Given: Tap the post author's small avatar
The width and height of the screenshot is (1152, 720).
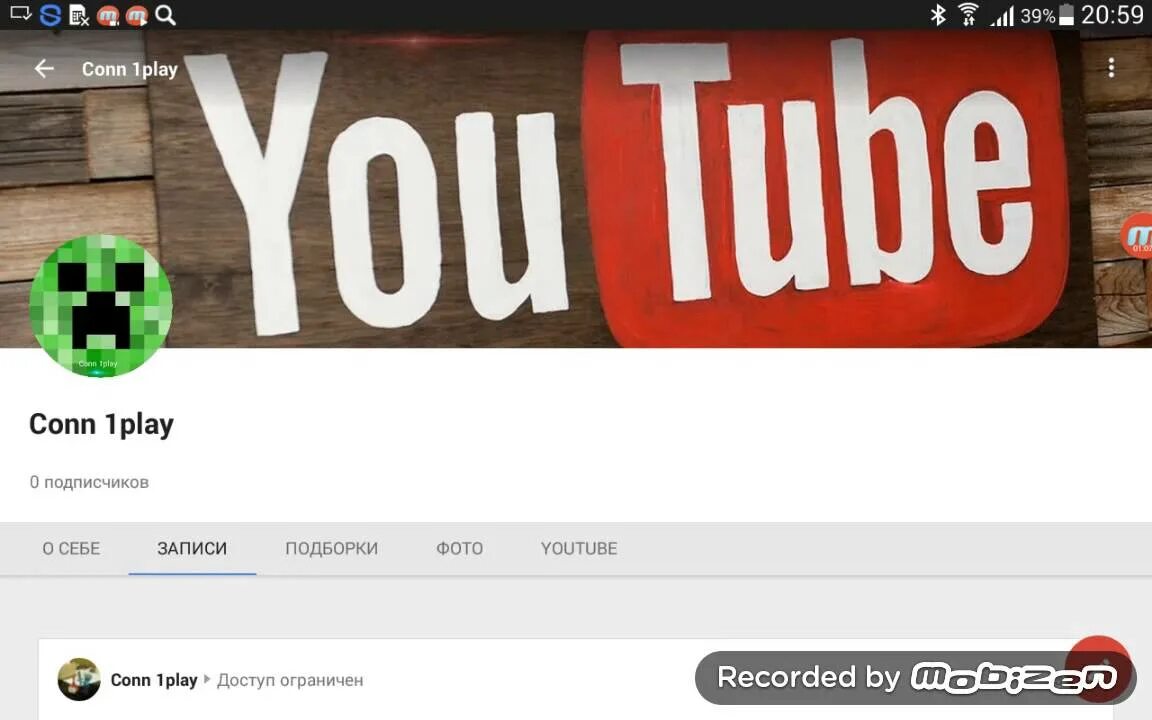Looking at the screenshot, I should [79, 680].
